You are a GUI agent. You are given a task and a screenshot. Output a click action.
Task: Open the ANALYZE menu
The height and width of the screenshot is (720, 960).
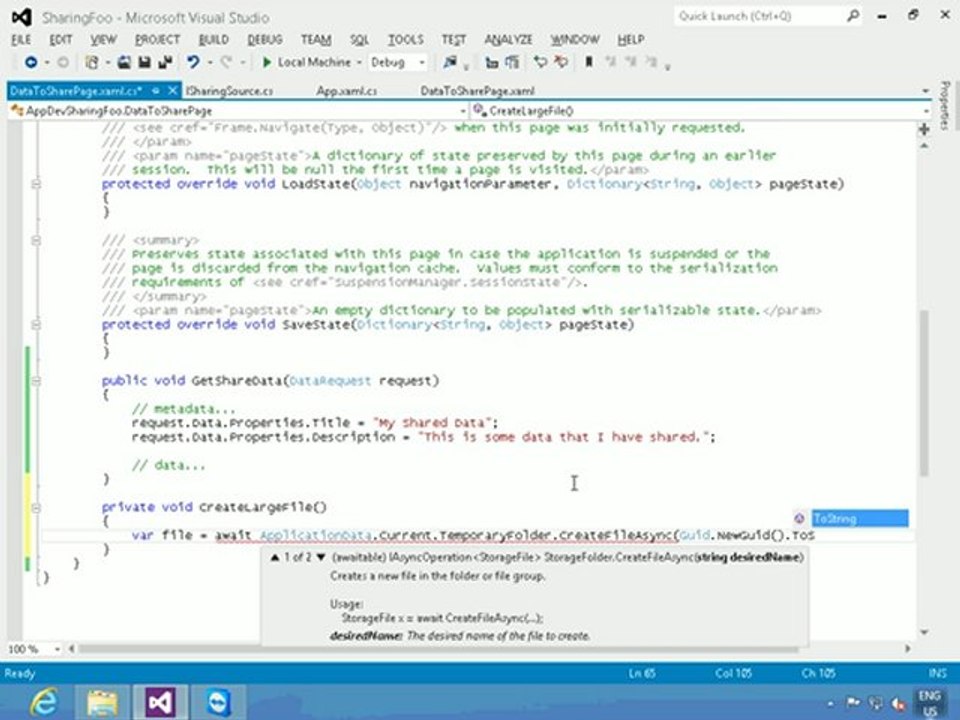[x=508, y=40]
